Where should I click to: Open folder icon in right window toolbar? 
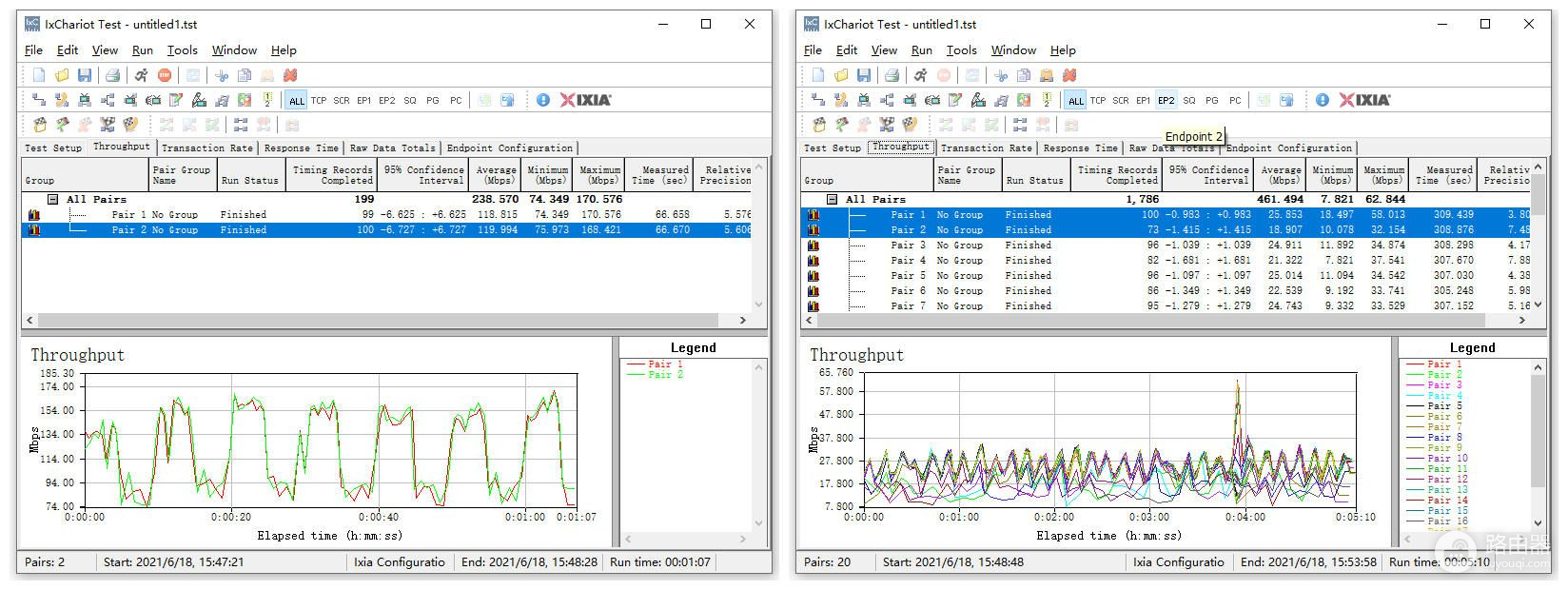coord(841,75)
